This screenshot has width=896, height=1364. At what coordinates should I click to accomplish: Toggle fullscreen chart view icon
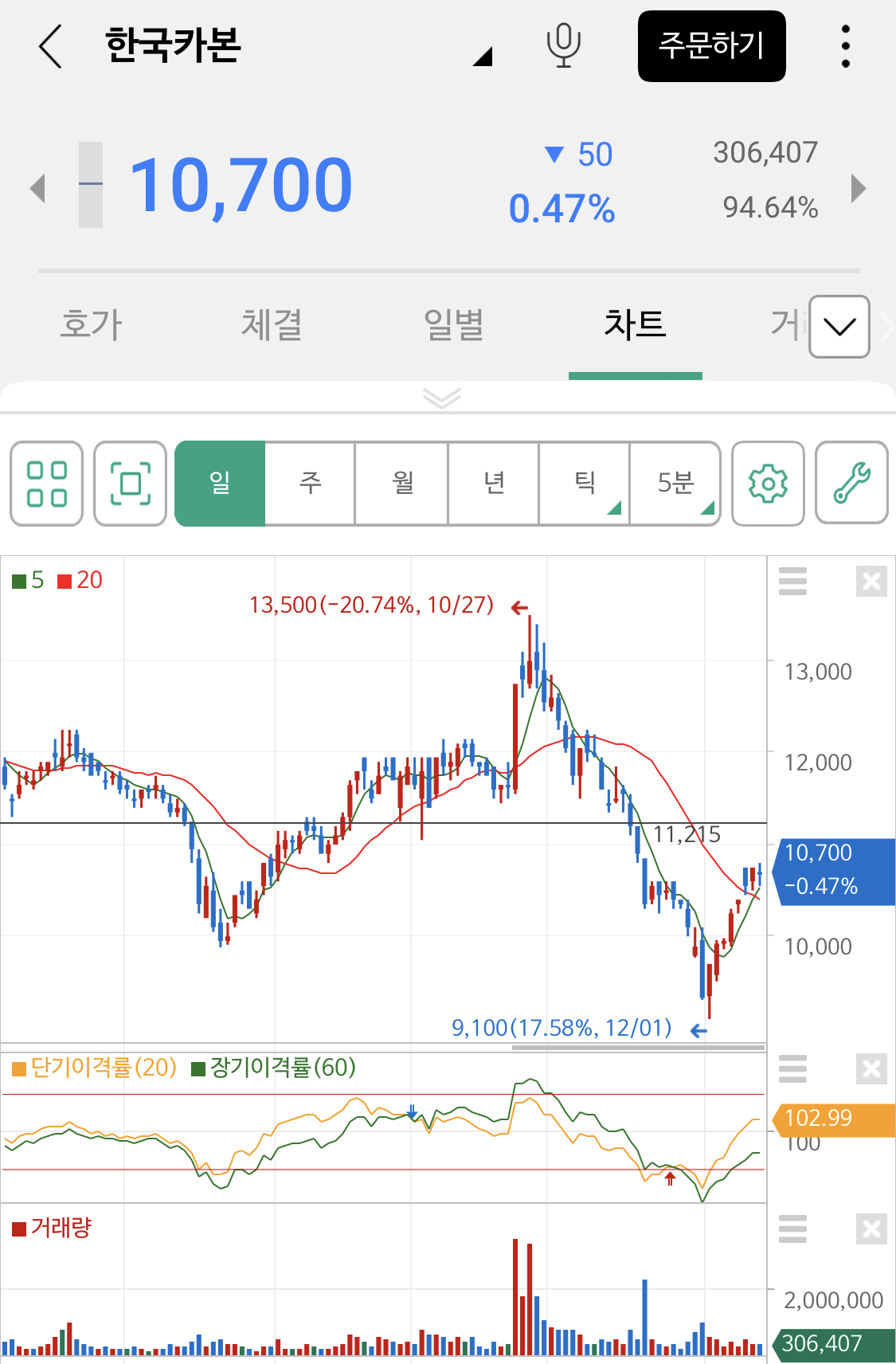tap(131, 484)
